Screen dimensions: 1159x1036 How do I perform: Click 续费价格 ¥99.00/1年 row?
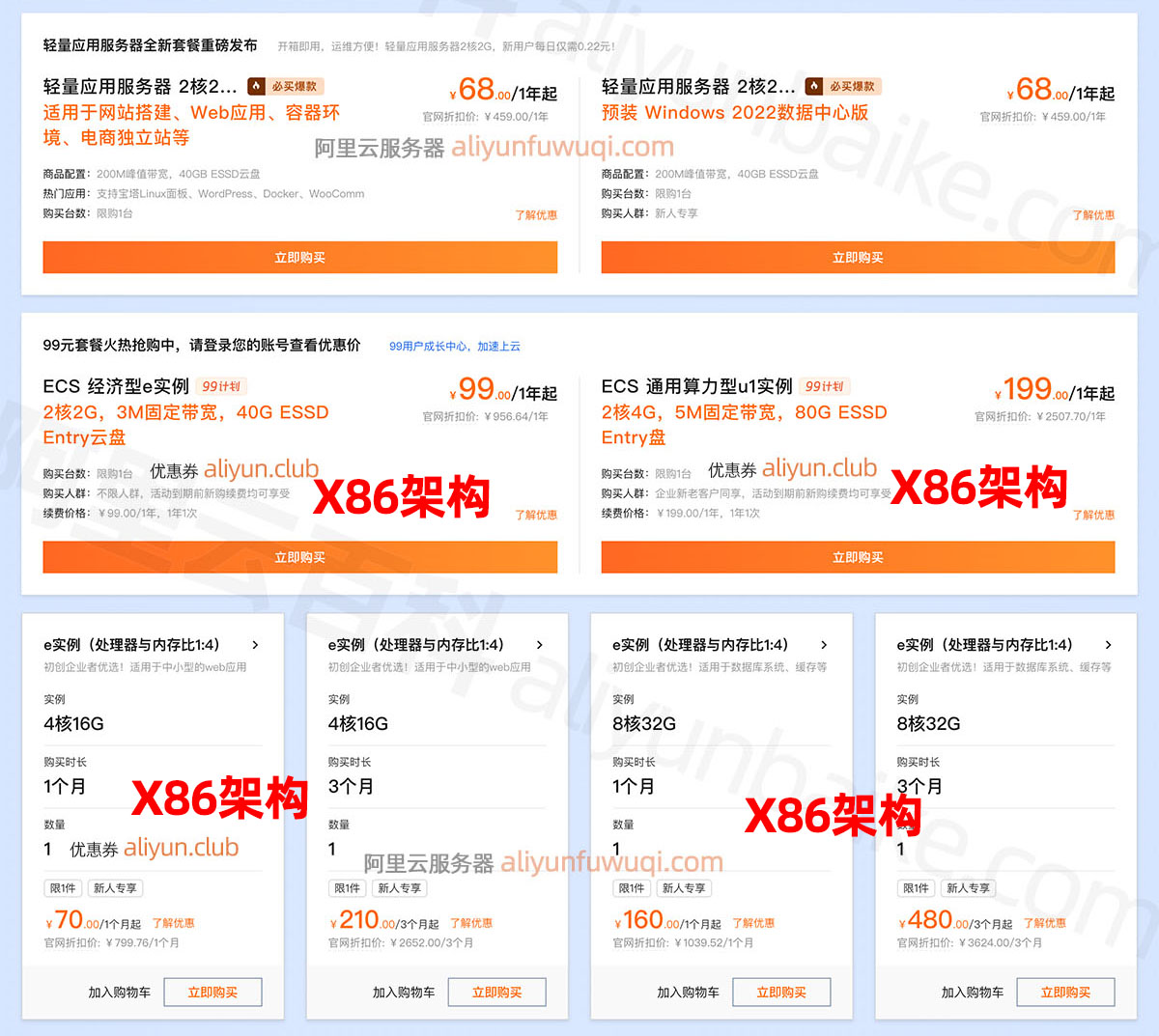(120, 514)
